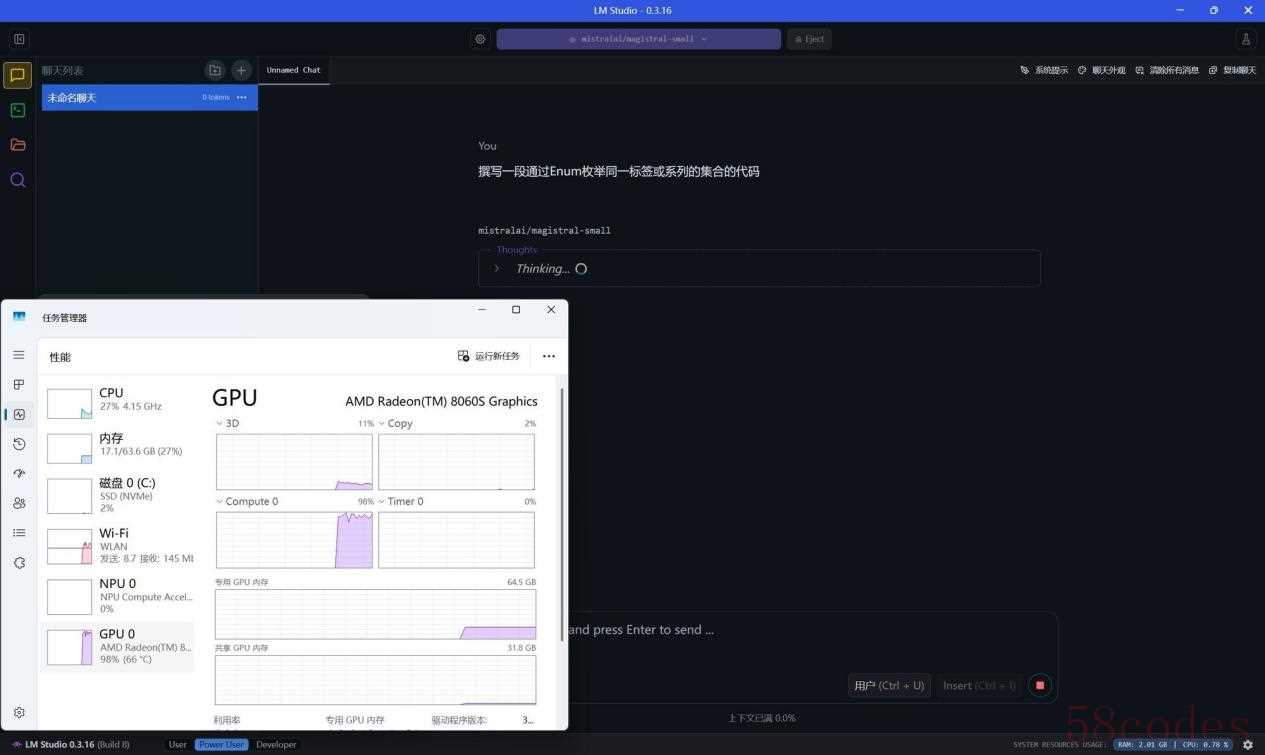Image resolution: width=1265 pixels, height=755 pixels.
Task: Open the Developer terminal sidebar icon
Action: click(18, 110)
